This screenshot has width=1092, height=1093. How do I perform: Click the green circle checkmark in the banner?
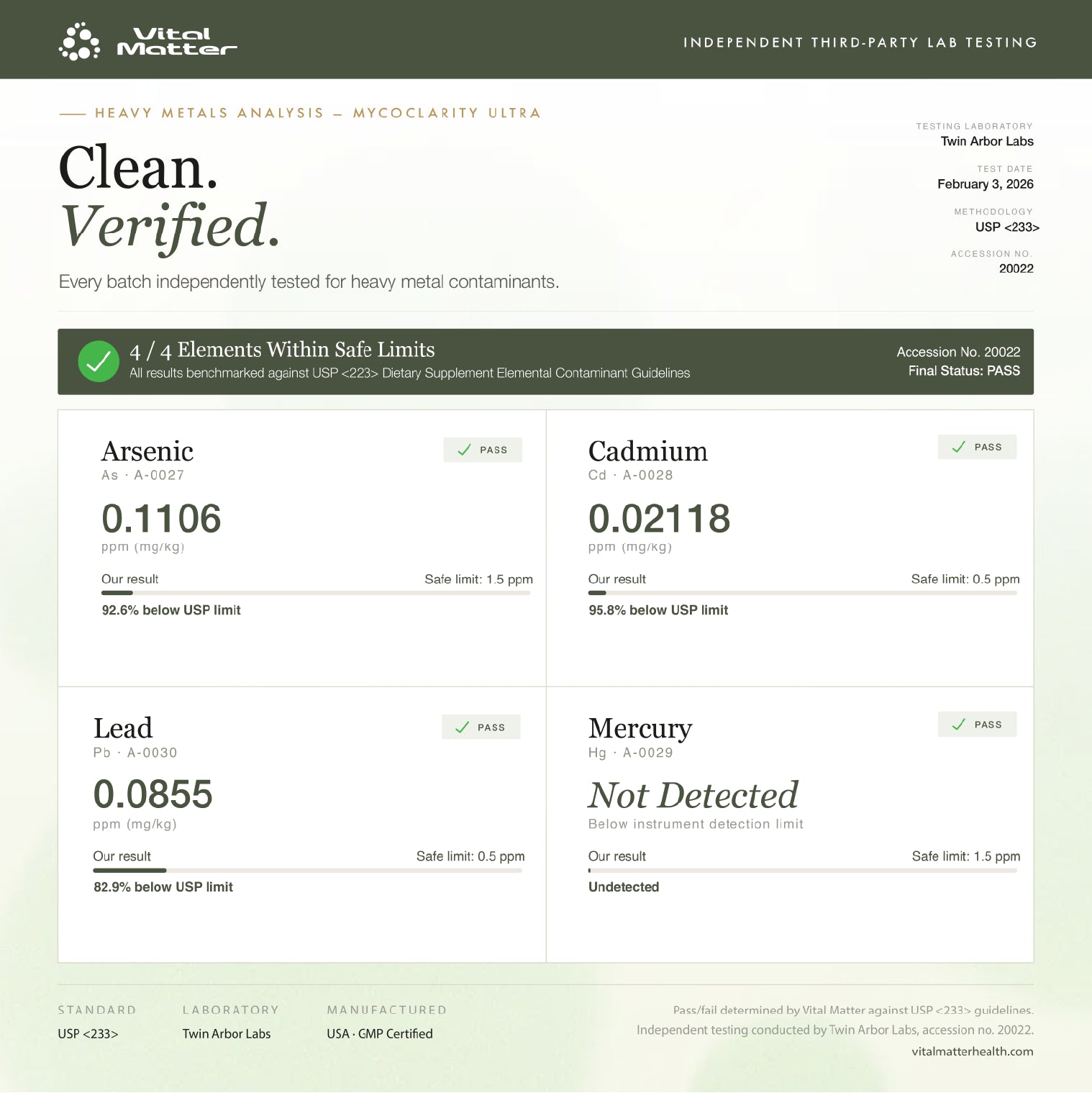click(x=99, y=361)
